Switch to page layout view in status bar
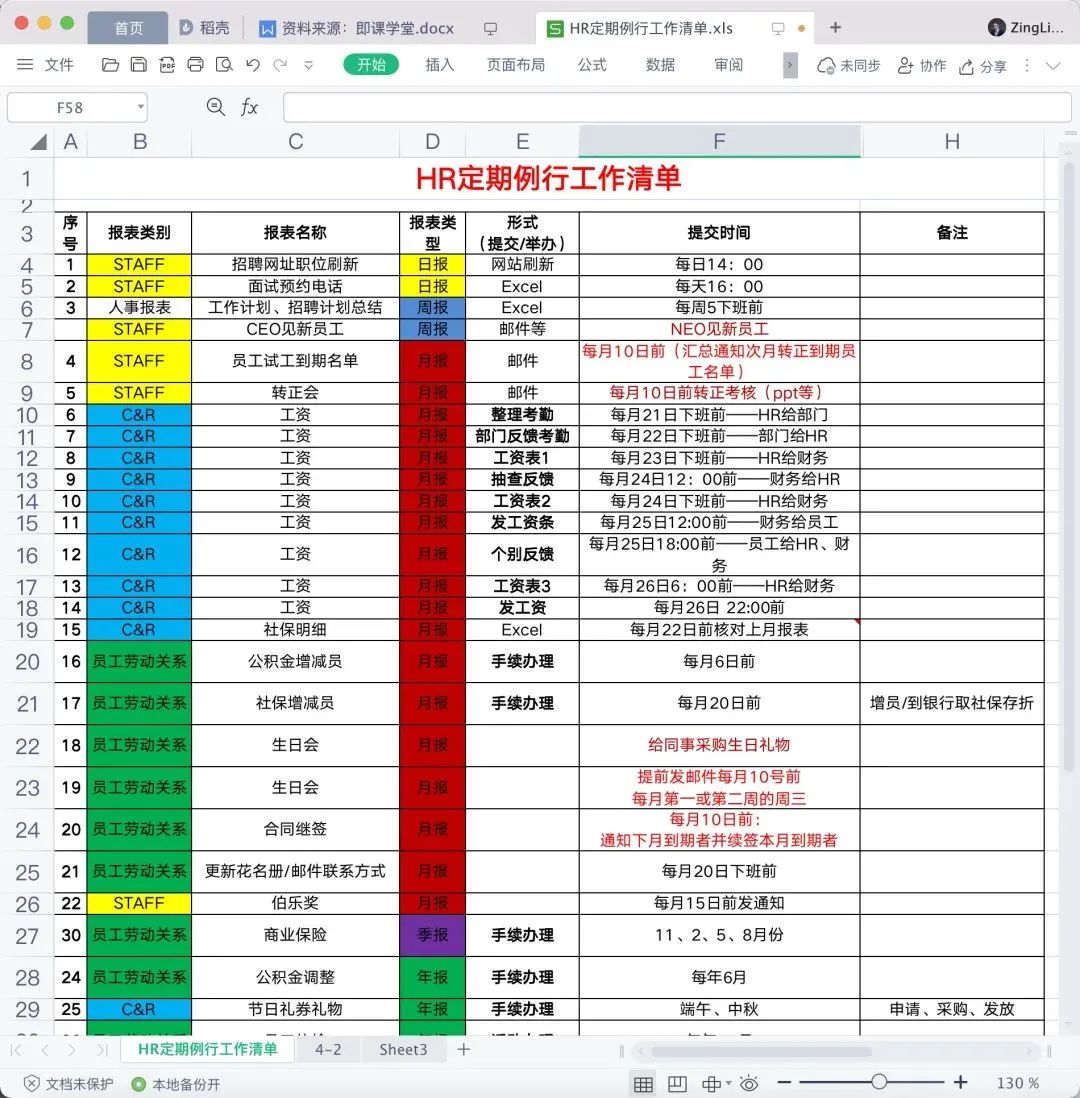1080x1098 pixels. point(677,1084)
